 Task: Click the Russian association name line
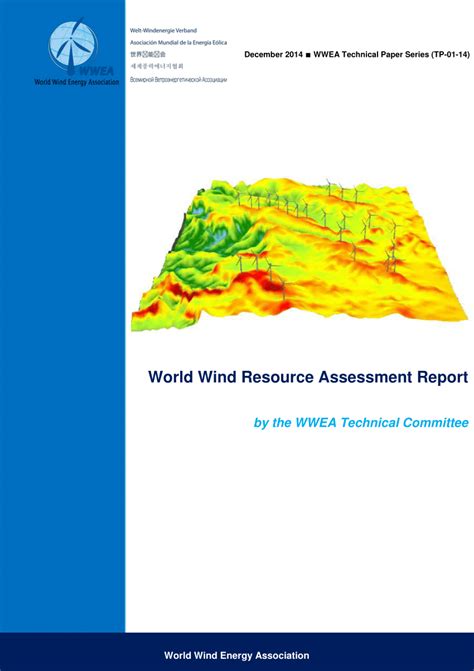(x=178, y=80)
